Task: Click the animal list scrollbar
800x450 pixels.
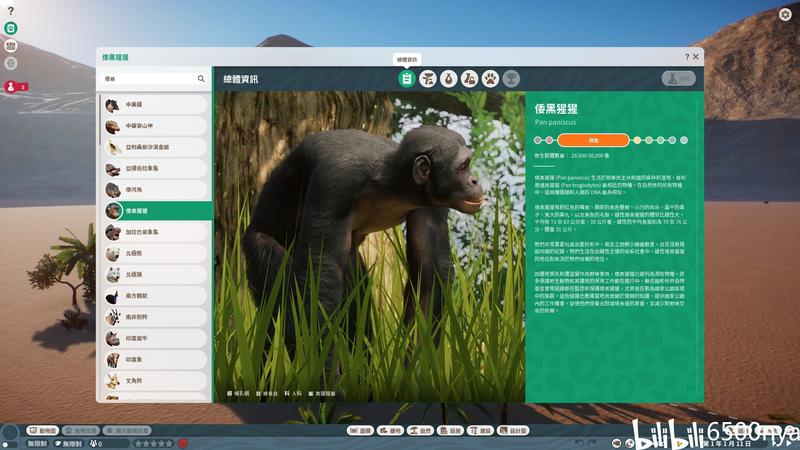Action: [x=99, y=120]
